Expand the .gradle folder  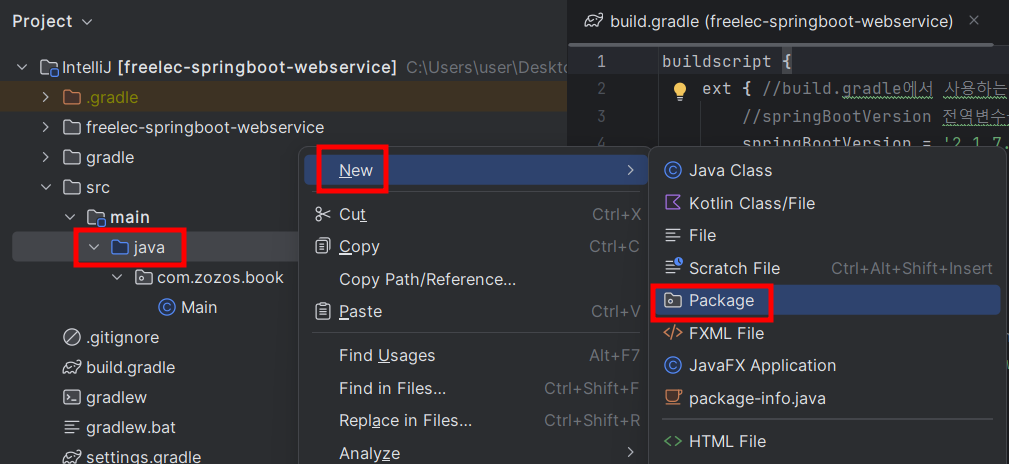[46, 97]
